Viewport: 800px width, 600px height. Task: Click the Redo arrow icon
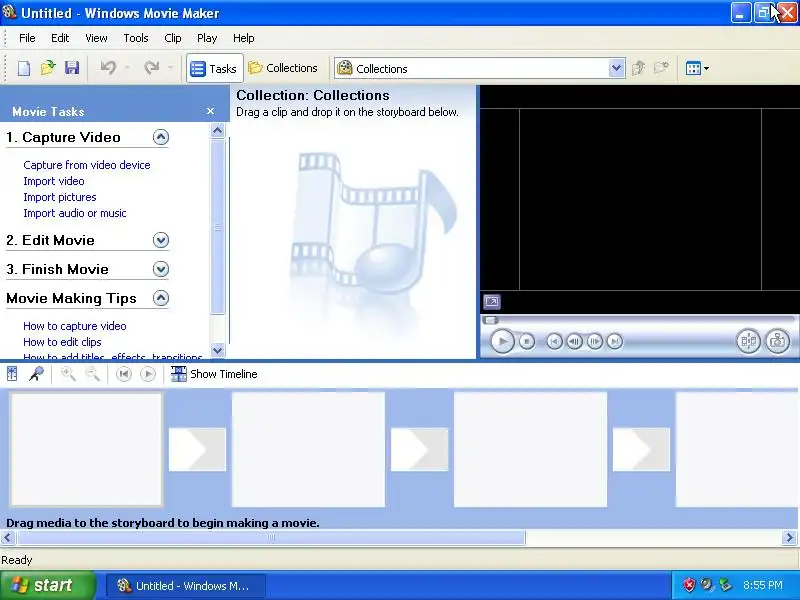[152, 68]
